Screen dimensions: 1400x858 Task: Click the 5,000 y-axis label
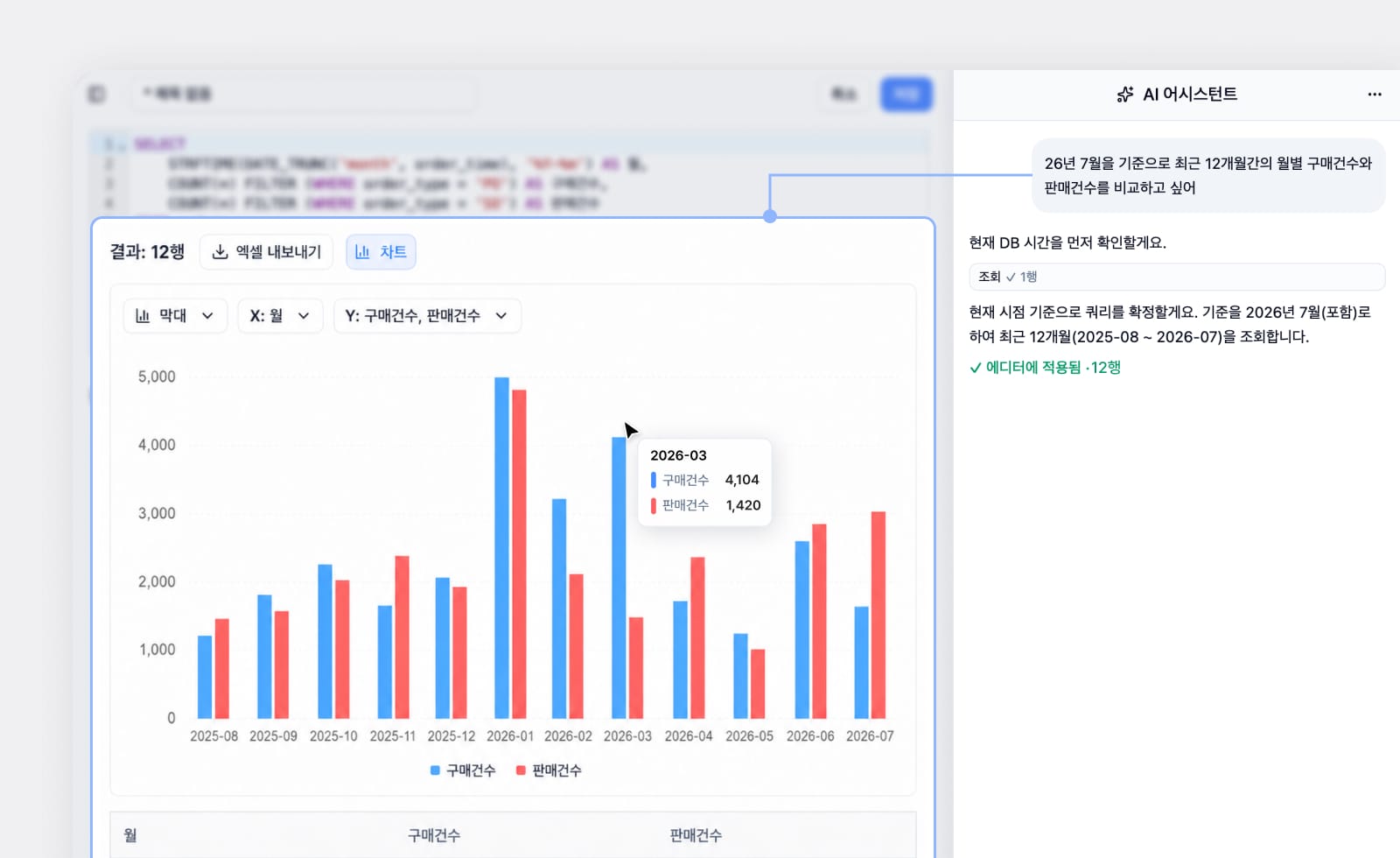[157, 376]
